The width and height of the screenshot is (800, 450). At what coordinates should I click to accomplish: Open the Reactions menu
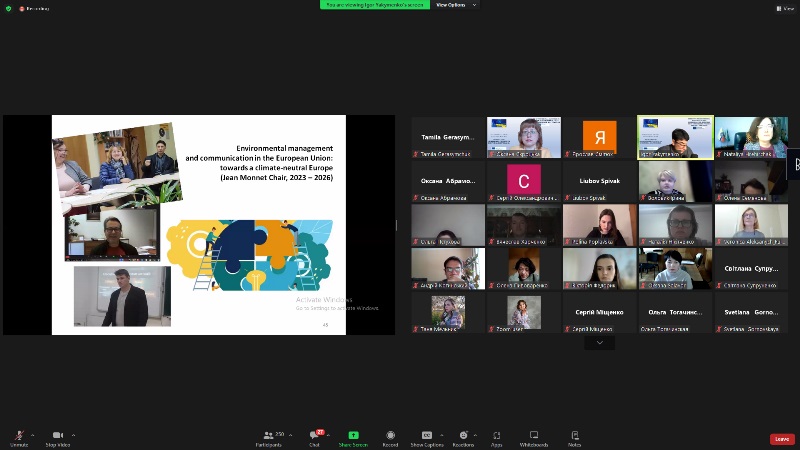tap(462, 436)
